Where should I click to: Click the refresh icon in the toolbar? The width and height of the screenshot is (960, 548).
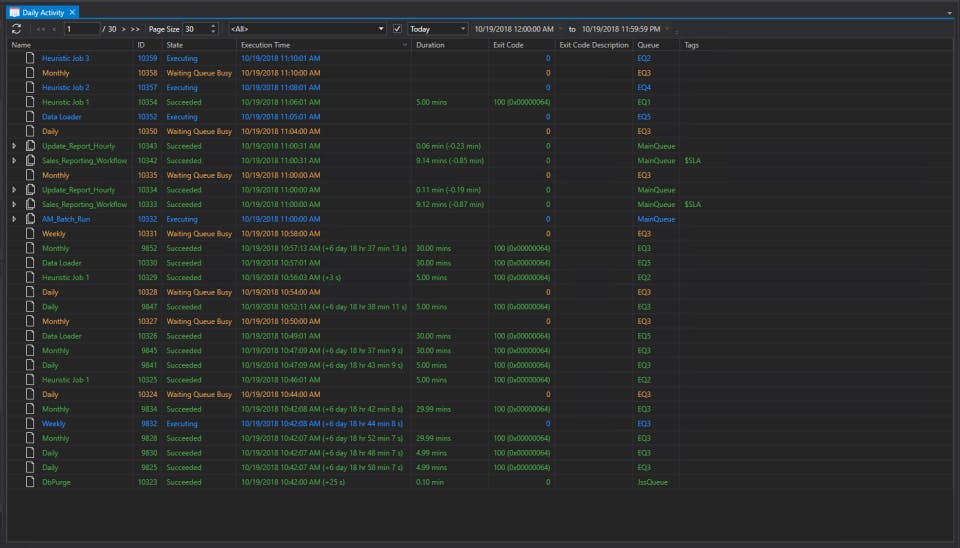click(16, 29)
